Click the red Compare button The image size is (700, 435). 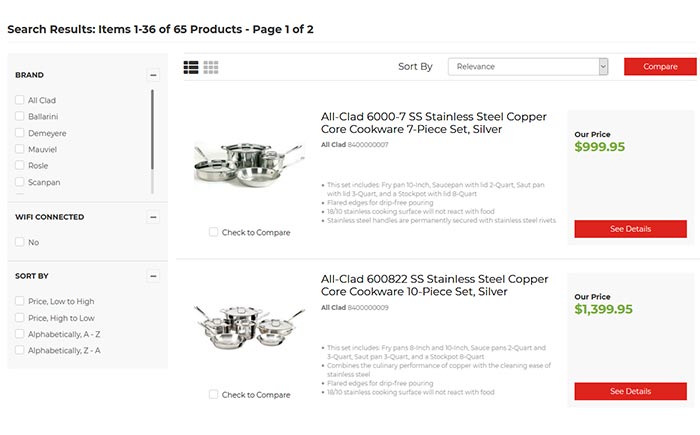click(660, 67)
